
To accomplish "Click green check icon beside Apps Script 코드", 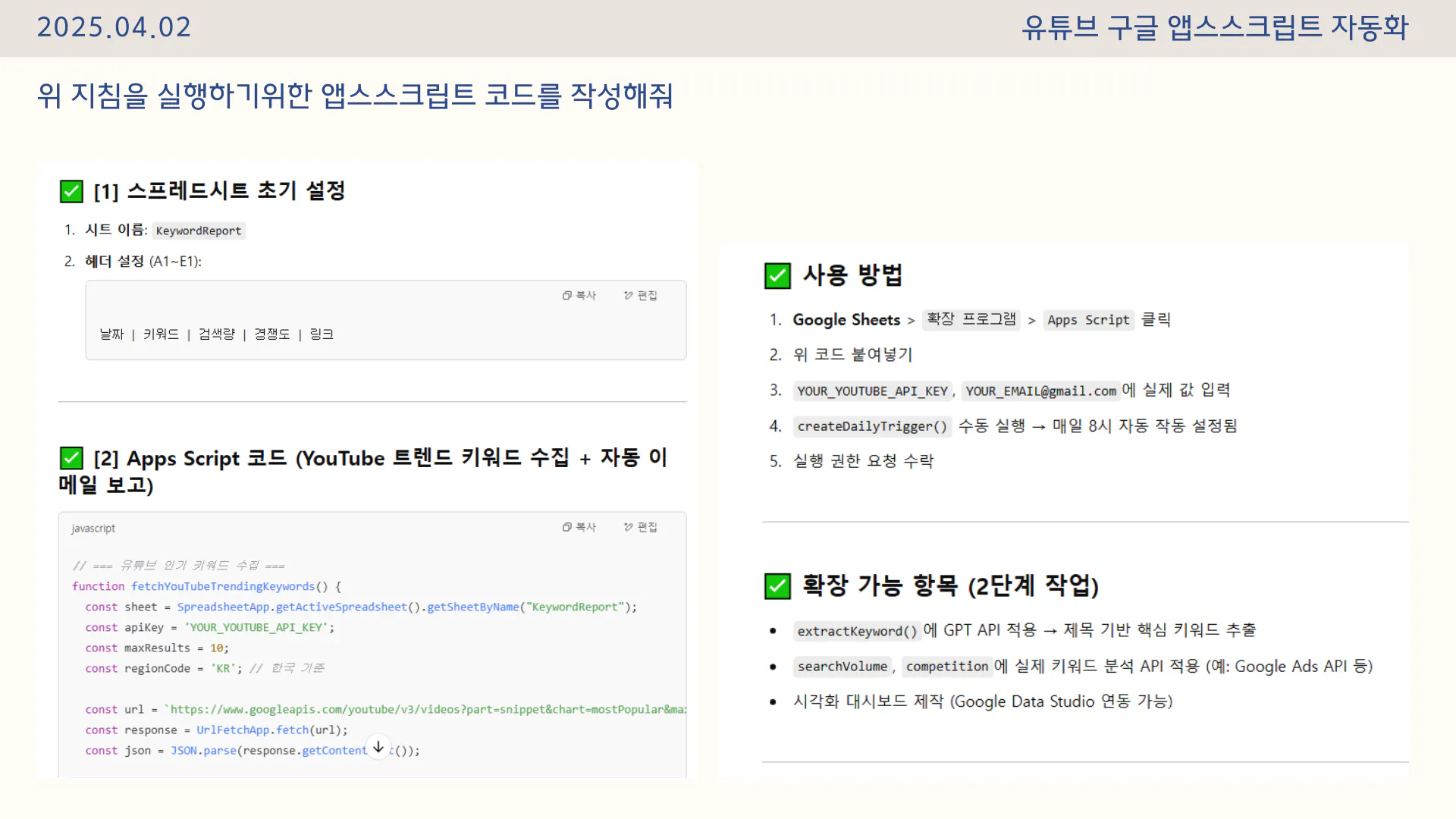I will (71, 458).
